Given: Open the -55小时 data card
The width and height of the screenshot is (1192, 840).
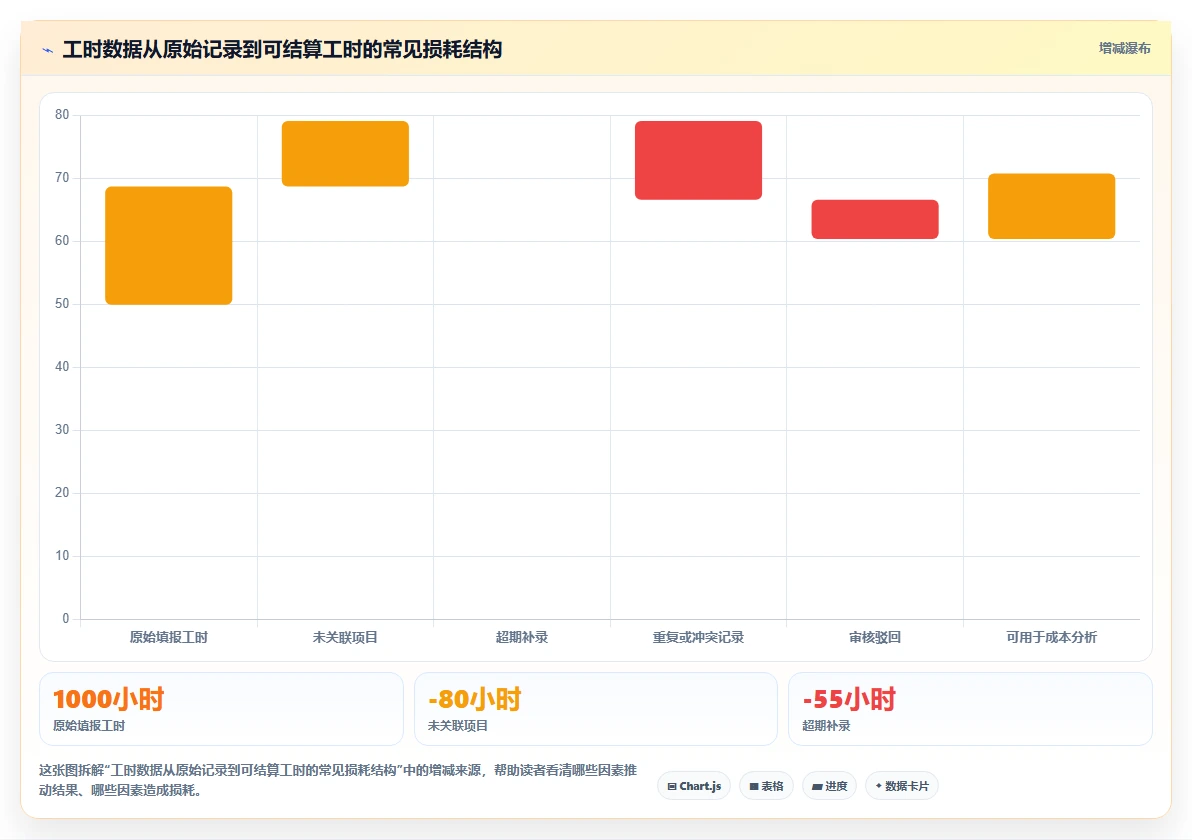Looking at the screenshot, I should 970,708.
